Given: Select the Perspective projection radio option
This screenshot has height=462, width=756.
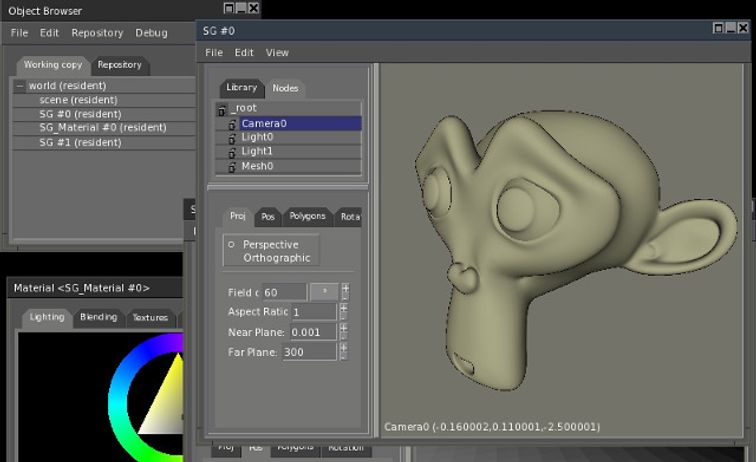Looking at the screenshot, I should (x=231, y=244).
